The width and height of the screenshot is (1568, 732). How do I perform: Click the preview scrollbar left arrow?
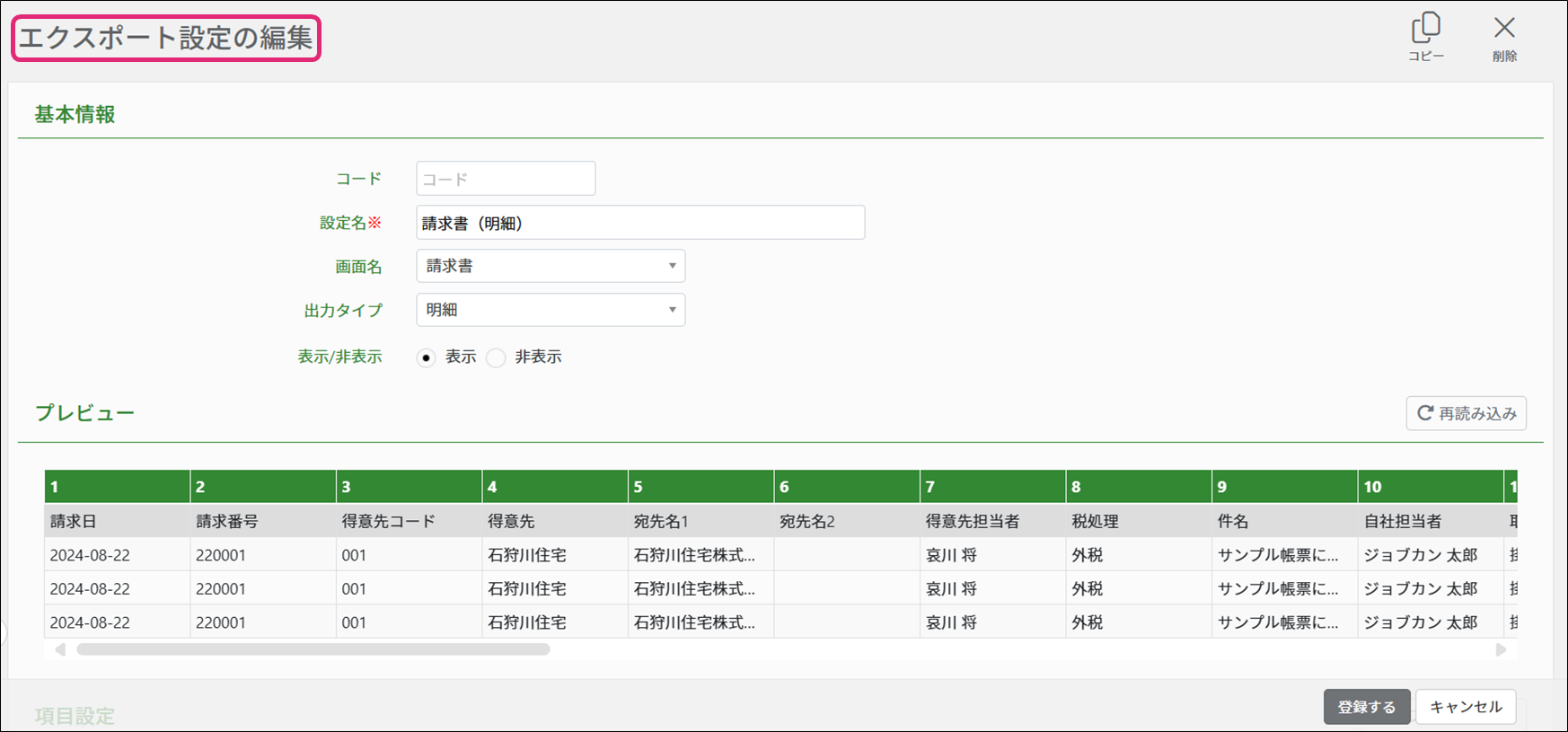pyautogui.click(x=60, y=649)
